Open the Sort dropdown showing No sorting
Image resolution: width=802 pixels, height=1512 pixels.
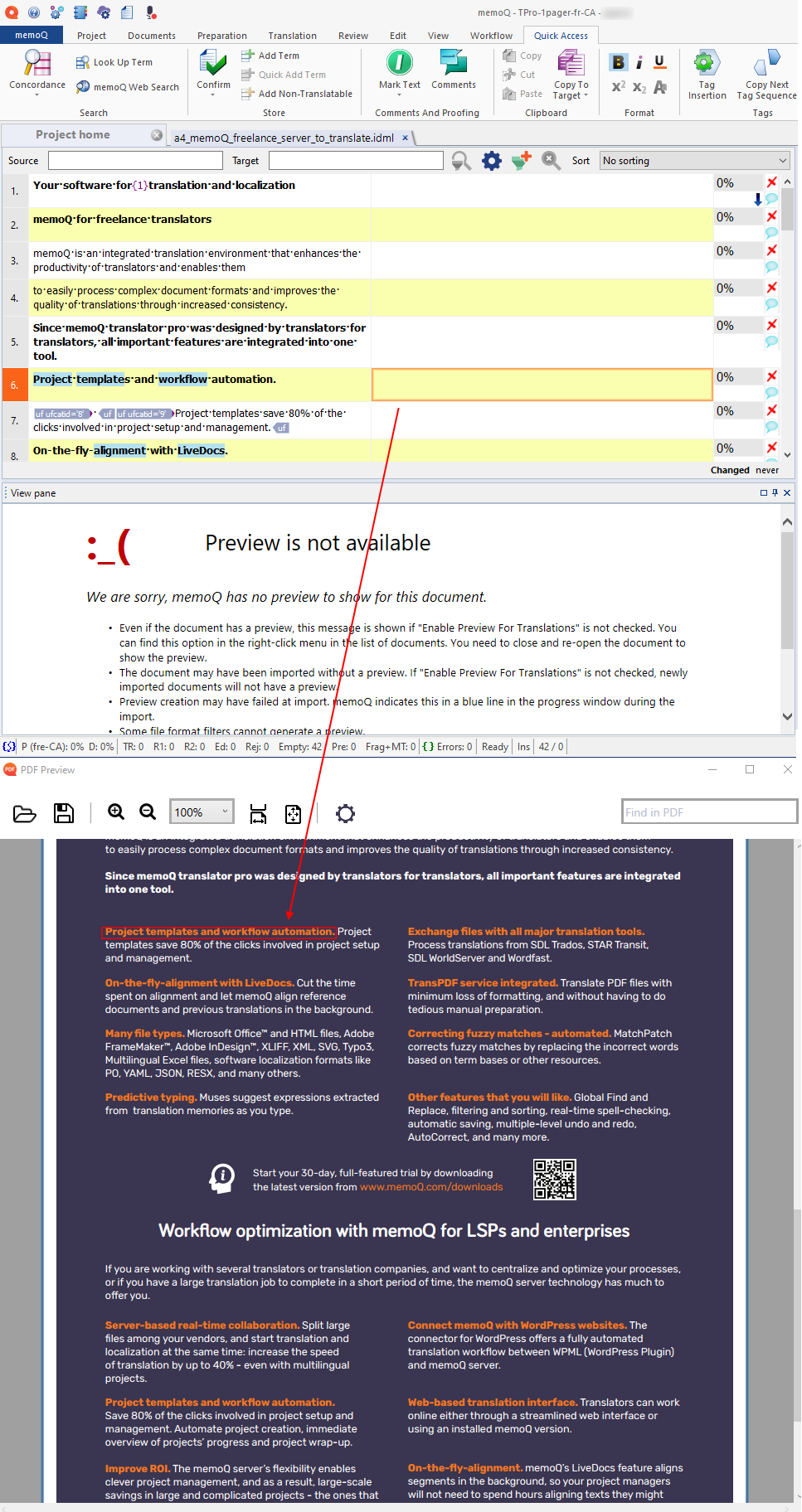694,161
